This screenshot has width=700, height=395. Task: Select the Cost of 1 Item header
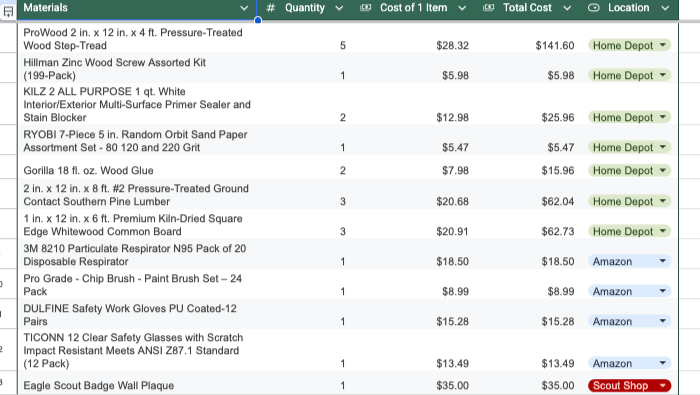[x=413, y=8]
